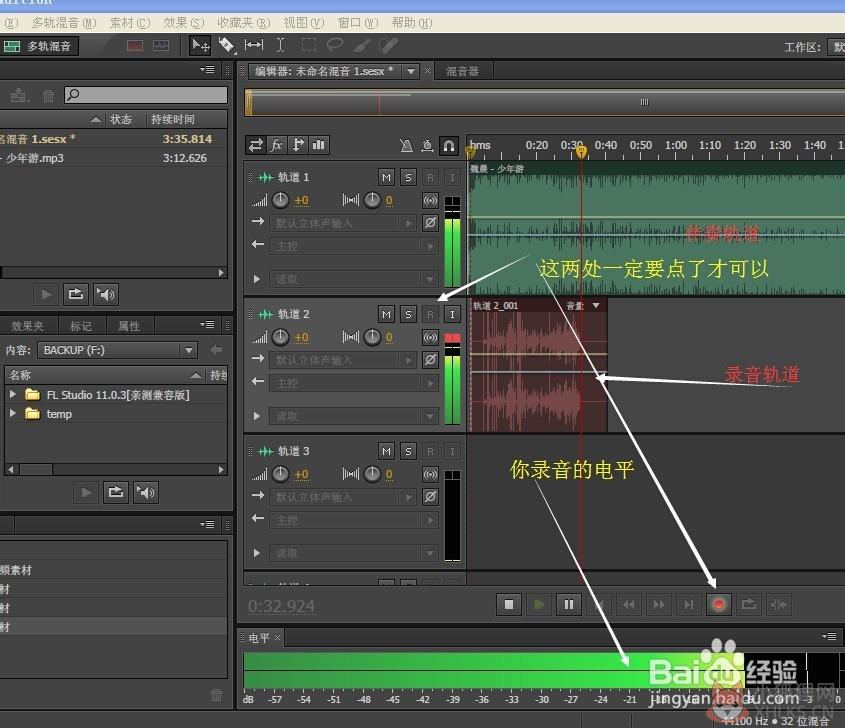
Task: Select the Time Selection tool
Action: pos(280,45)
